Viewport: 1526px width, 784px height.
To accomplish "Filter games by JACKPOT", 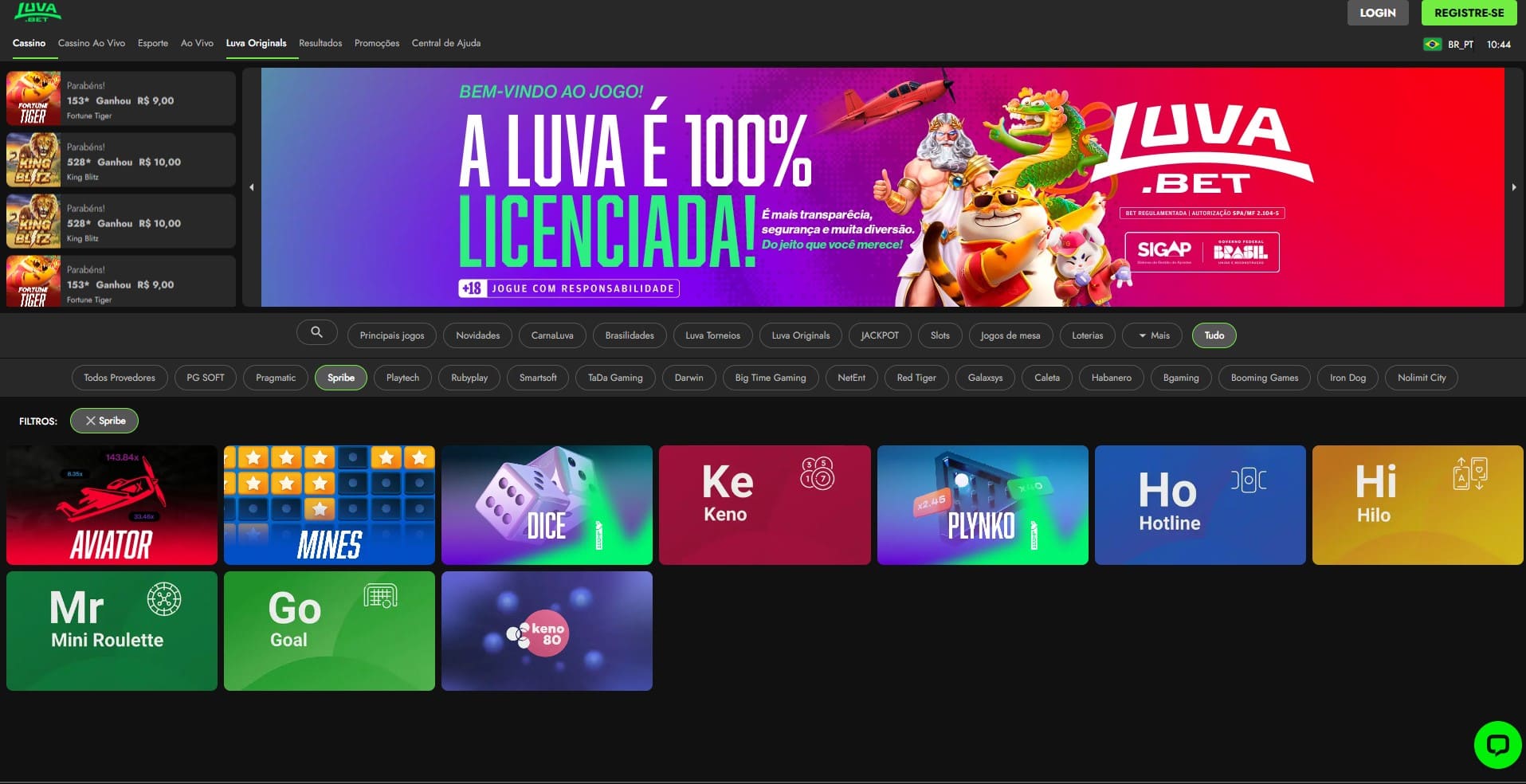I will tap(880, 335).
